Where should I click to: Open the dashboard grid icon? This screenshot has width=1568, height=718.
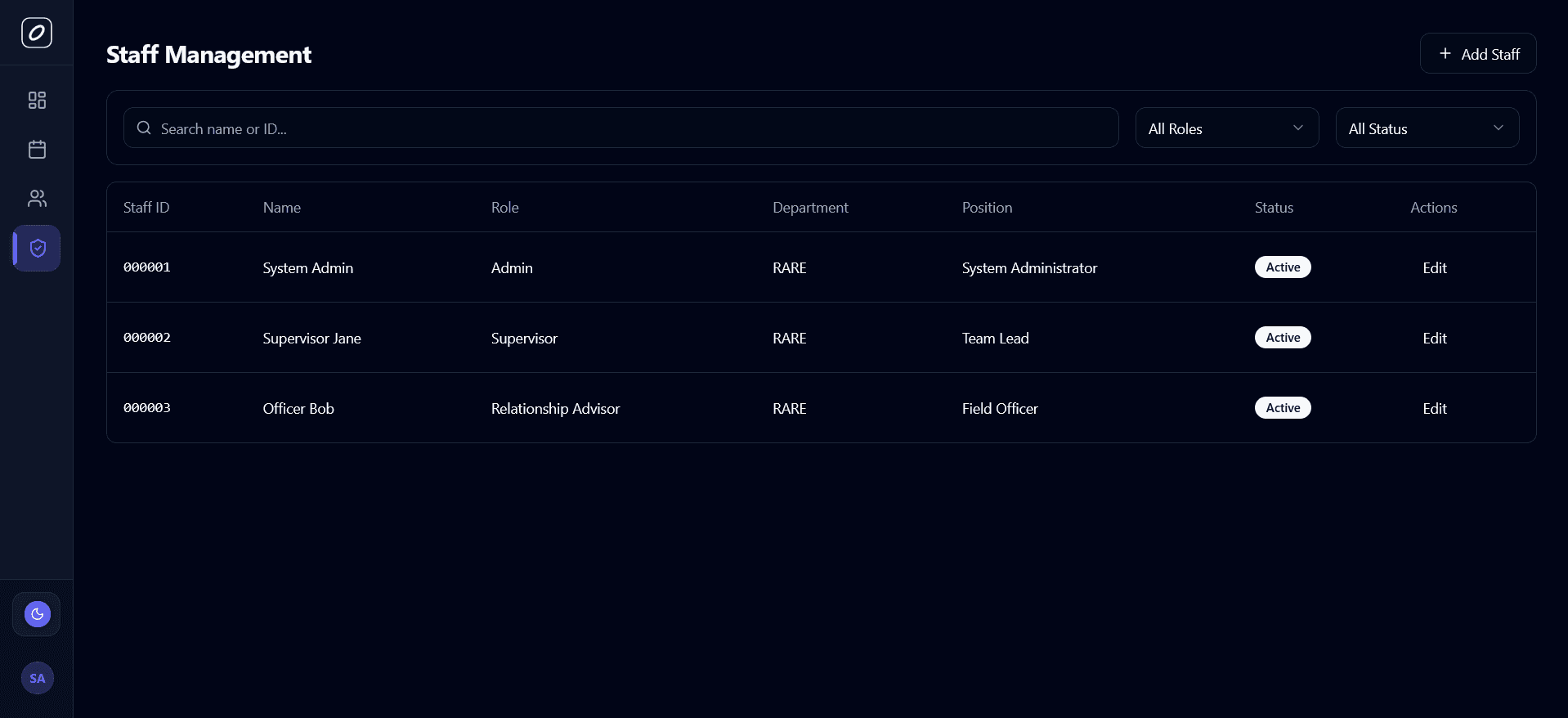pyautogui.click(x=37, y=101)
